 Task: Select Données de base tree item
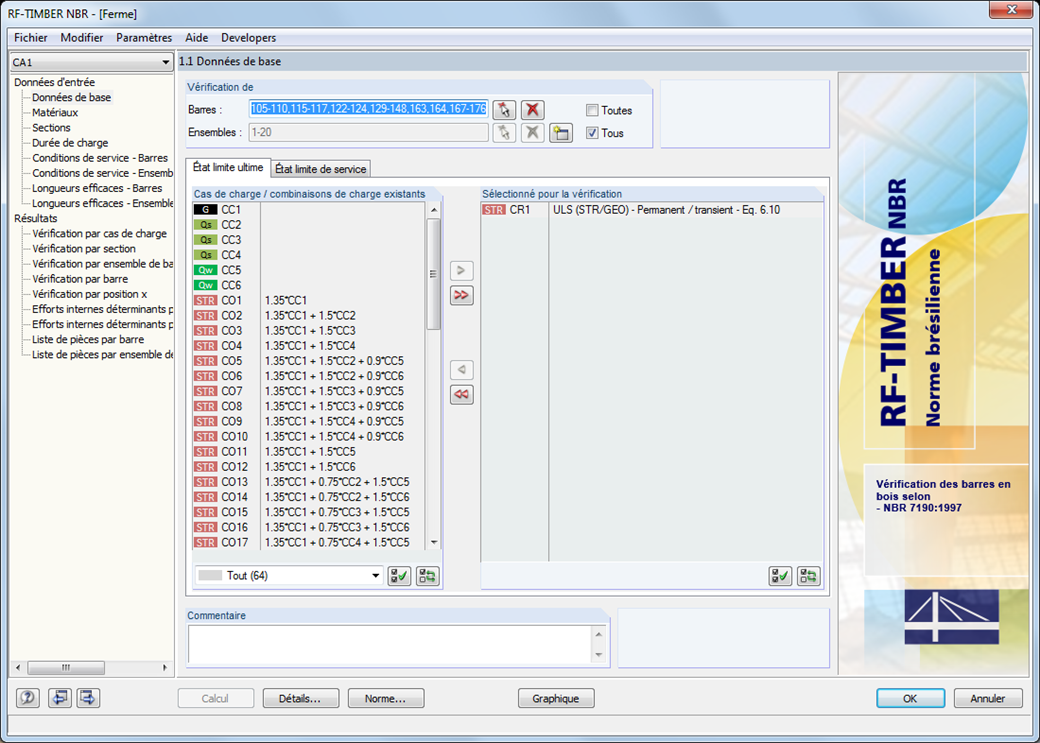point(72,98)
